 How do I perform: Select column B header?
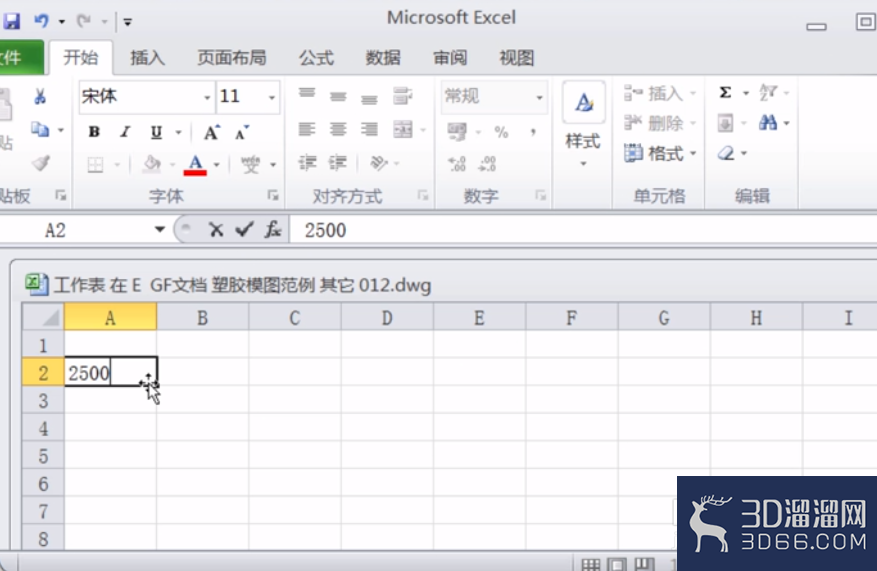[x=202, y=318]
